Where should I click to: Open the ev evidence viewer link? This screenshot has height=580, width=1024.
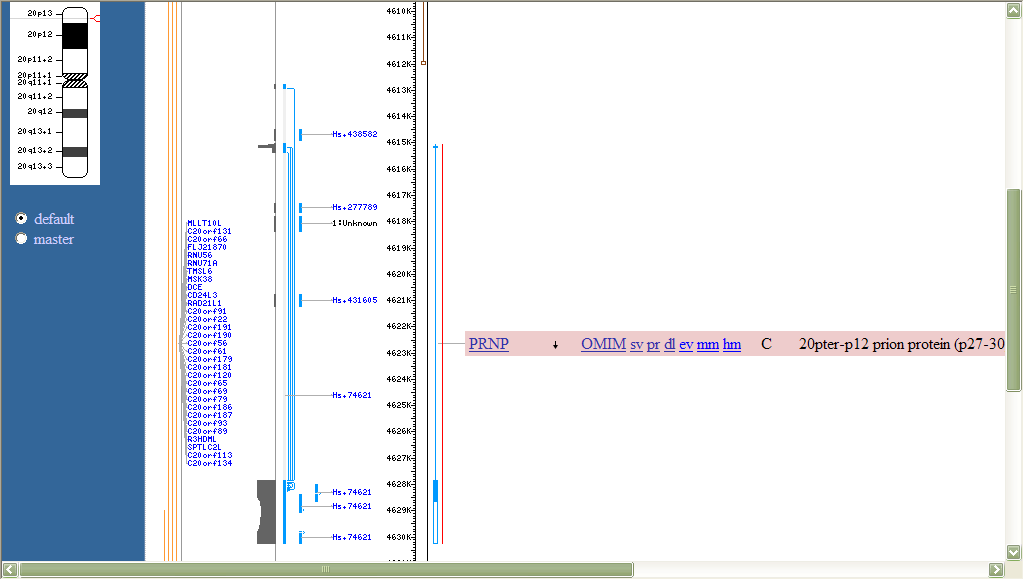[x=686, y=345]
